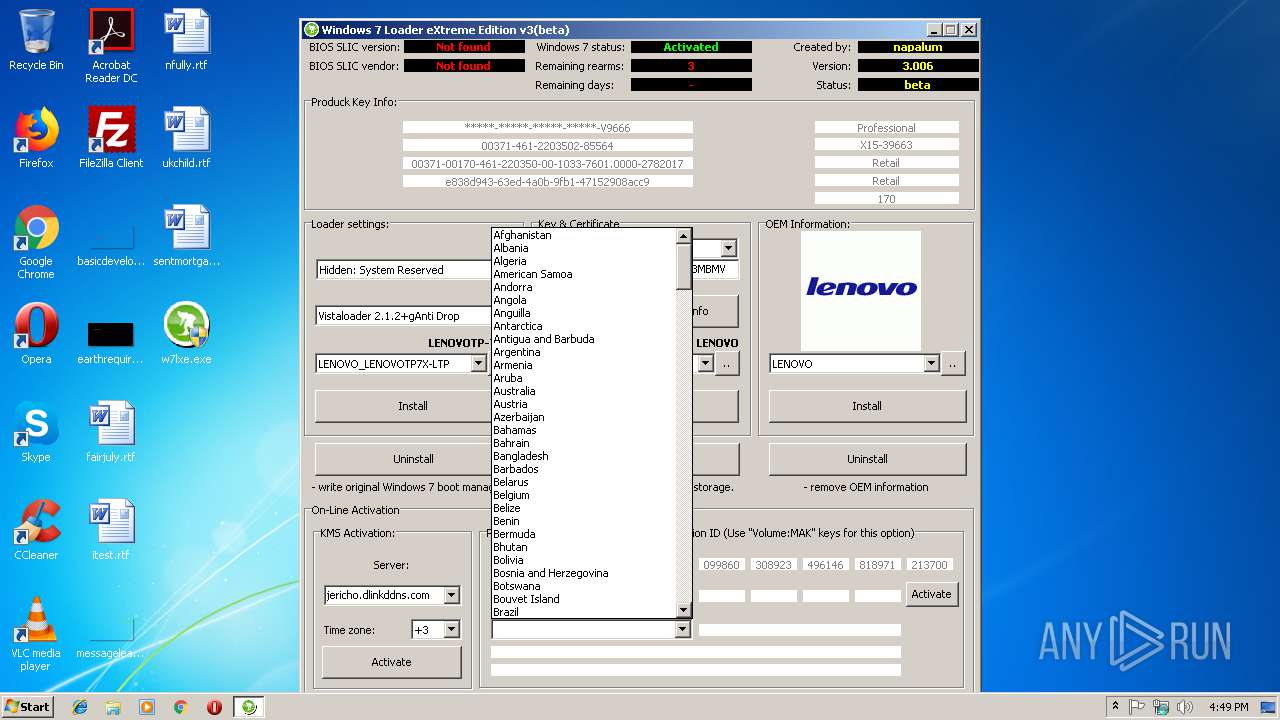Screen dimensions: 1280x720
Task: Open Opera from the taskbar
Action: pyautogui.click(x=214, y=707)
